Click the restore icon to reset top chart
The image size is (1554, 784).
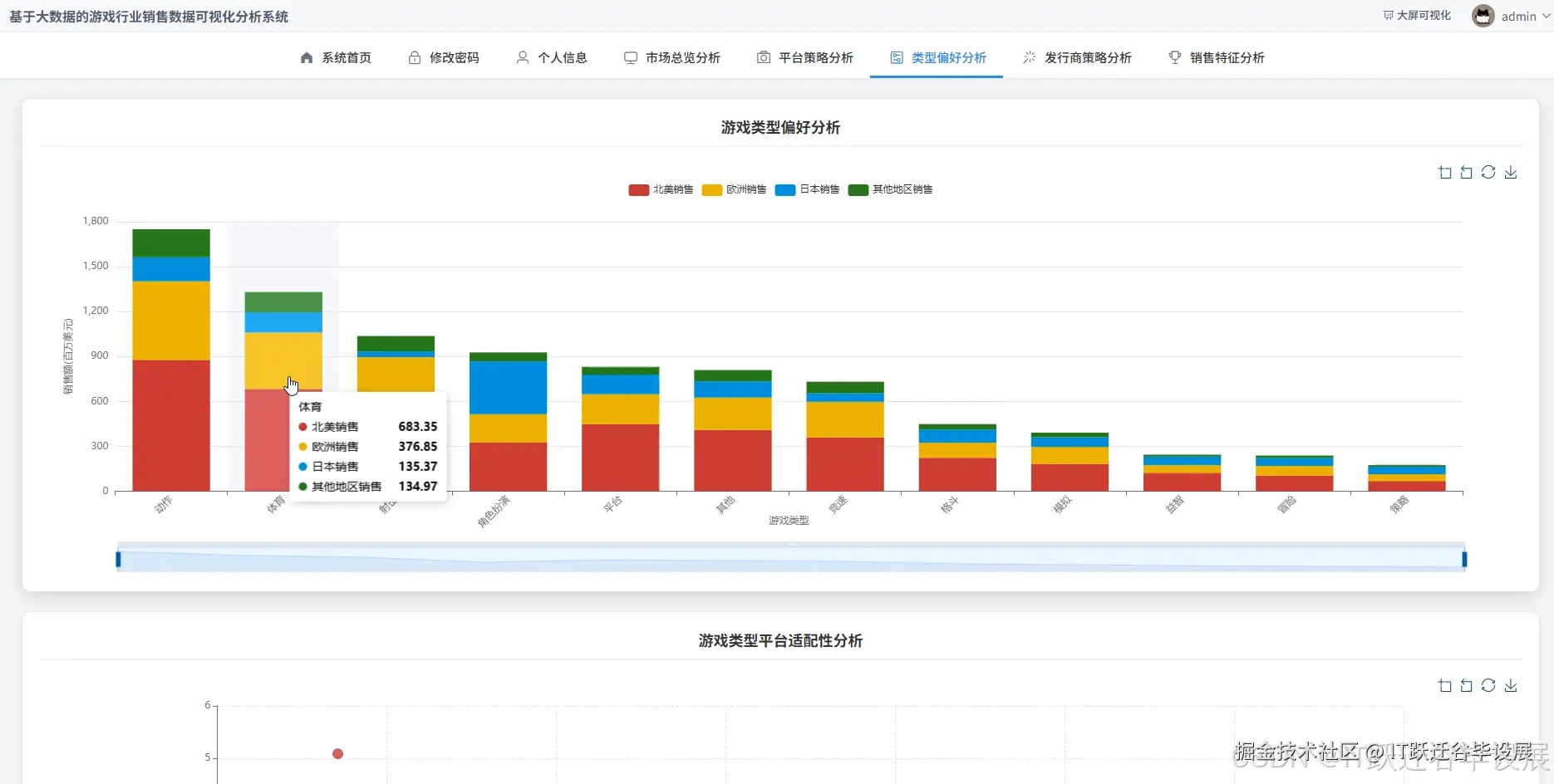pyautogui.click(x=1488, y=172)
